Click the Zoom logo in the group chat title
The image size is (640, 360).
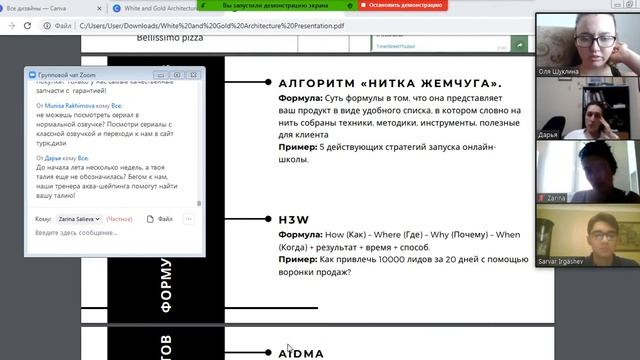32,75
